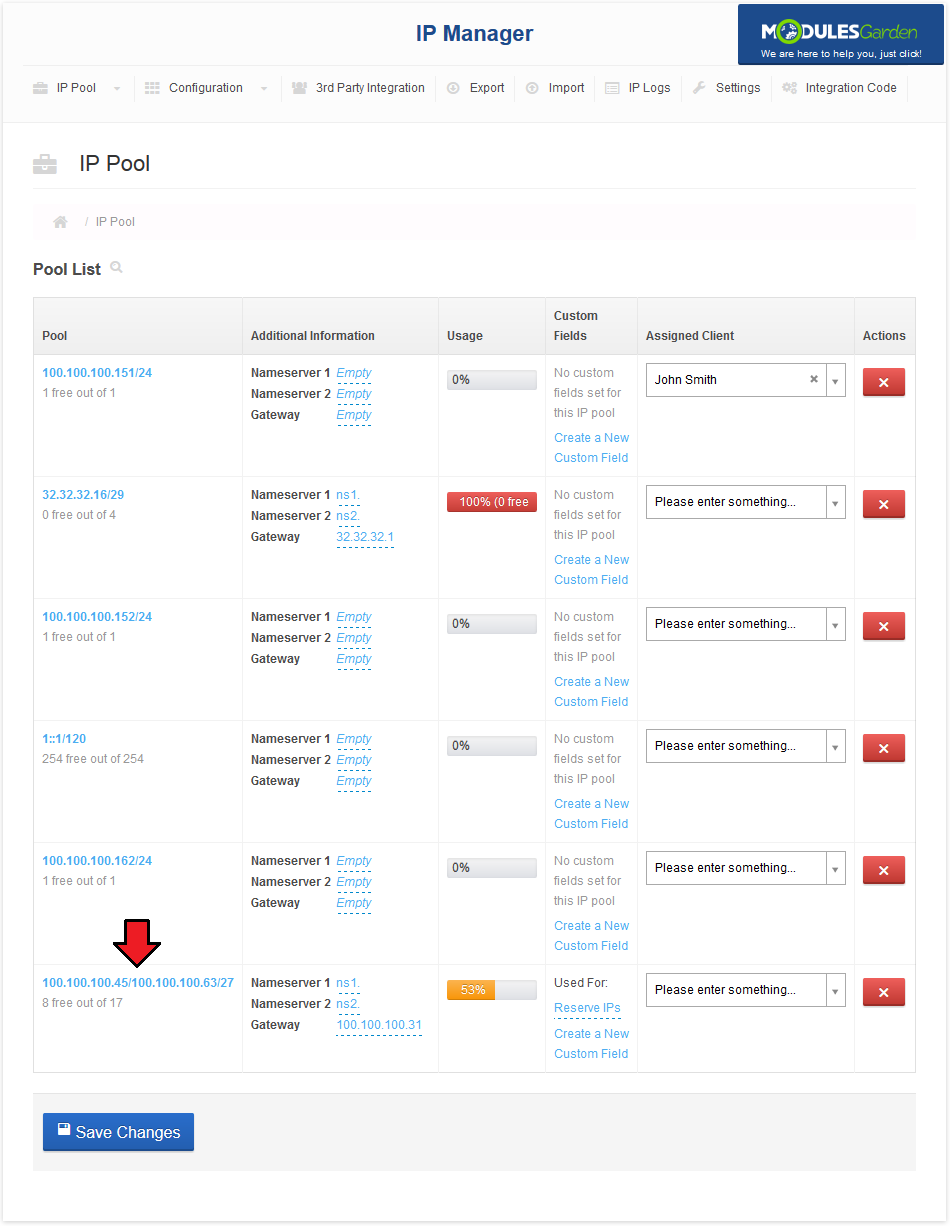The width and height of the screenshot is (950, 1226).
Task: Open the IP Pool menu
Action: (76, 88)
